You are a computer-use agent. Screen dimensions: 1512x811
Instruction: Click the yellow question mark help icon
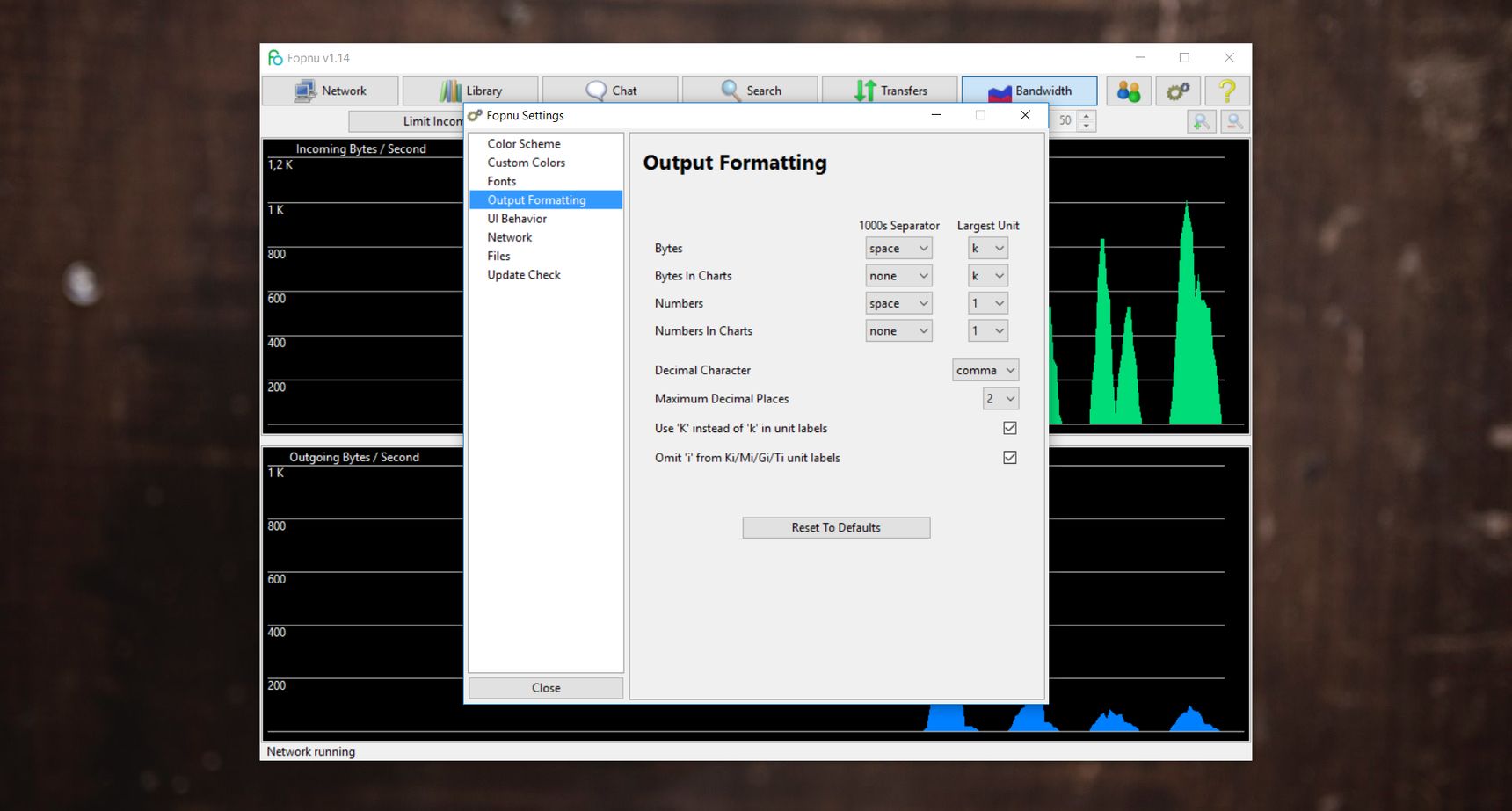(x=1227, y=91)
